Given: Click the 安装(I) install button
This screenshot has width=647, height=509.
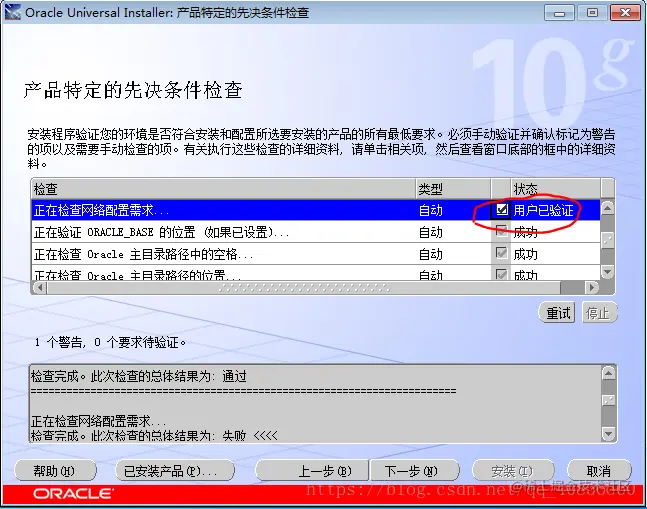Looking at the screenshot, I should (512, 471).
